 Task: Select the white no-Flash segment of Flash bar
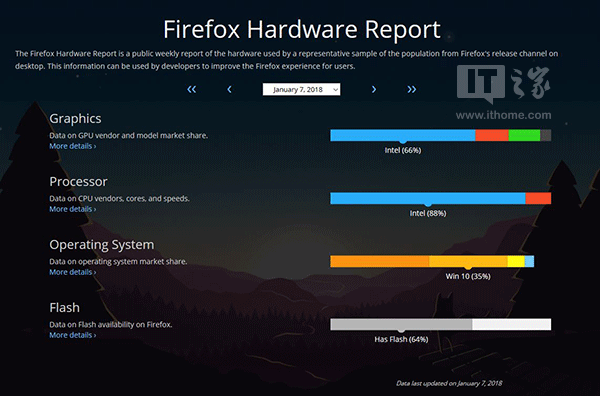click(512, 324)
